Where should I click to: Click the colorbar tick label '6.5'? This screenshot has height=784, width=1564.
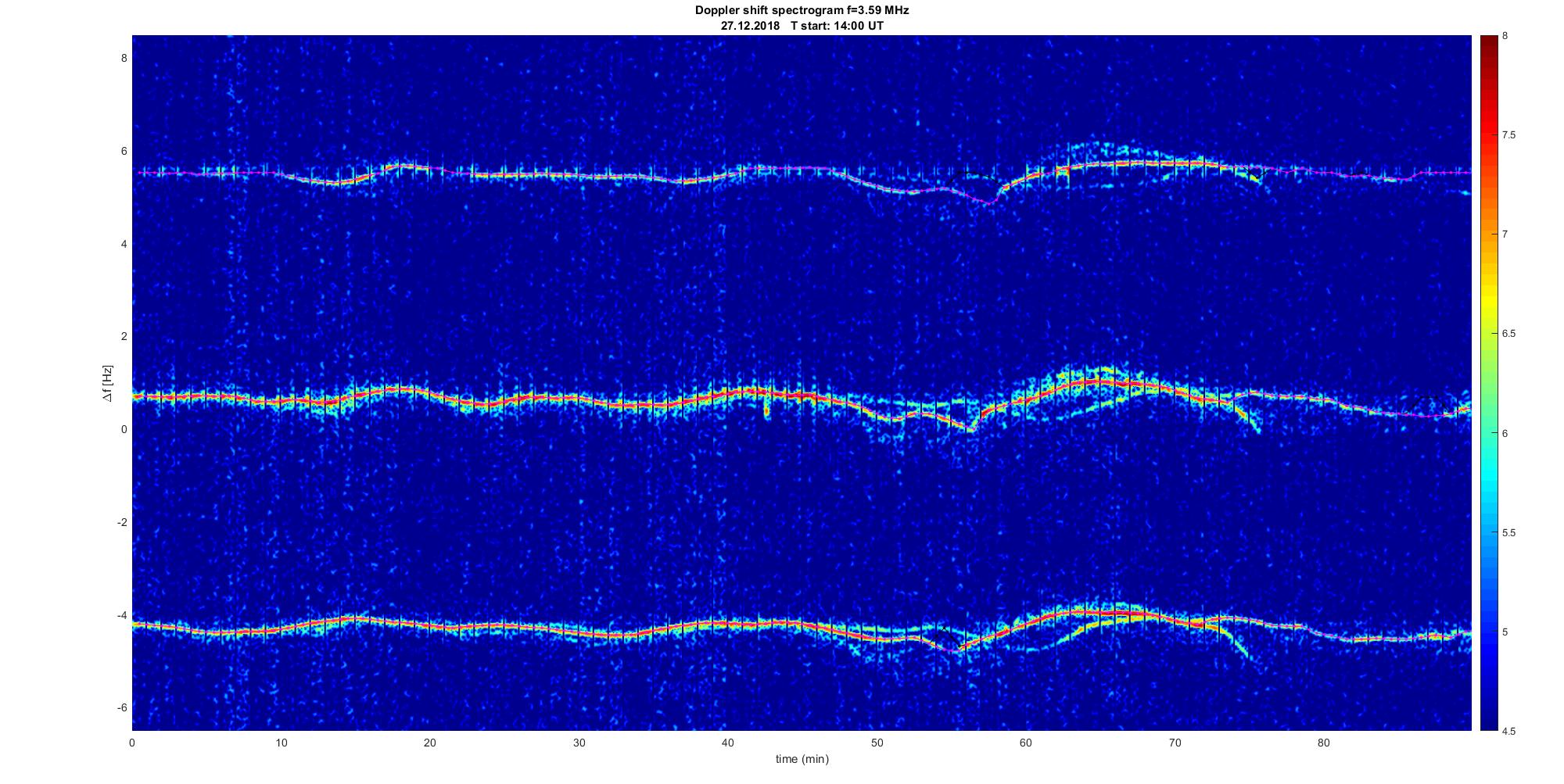tap(1508, 334)
